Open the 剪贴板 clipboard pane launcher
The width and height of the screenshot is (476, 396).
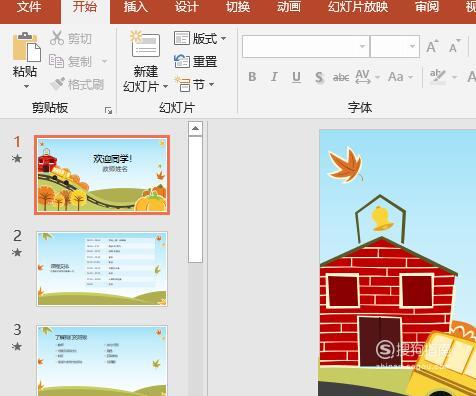coord(108,111)
